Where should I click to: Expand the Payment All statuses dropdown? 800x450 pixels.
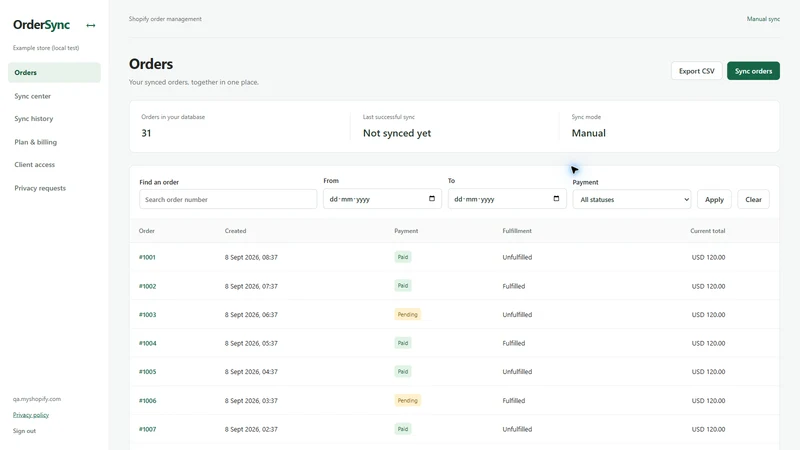tap(632, 199)
